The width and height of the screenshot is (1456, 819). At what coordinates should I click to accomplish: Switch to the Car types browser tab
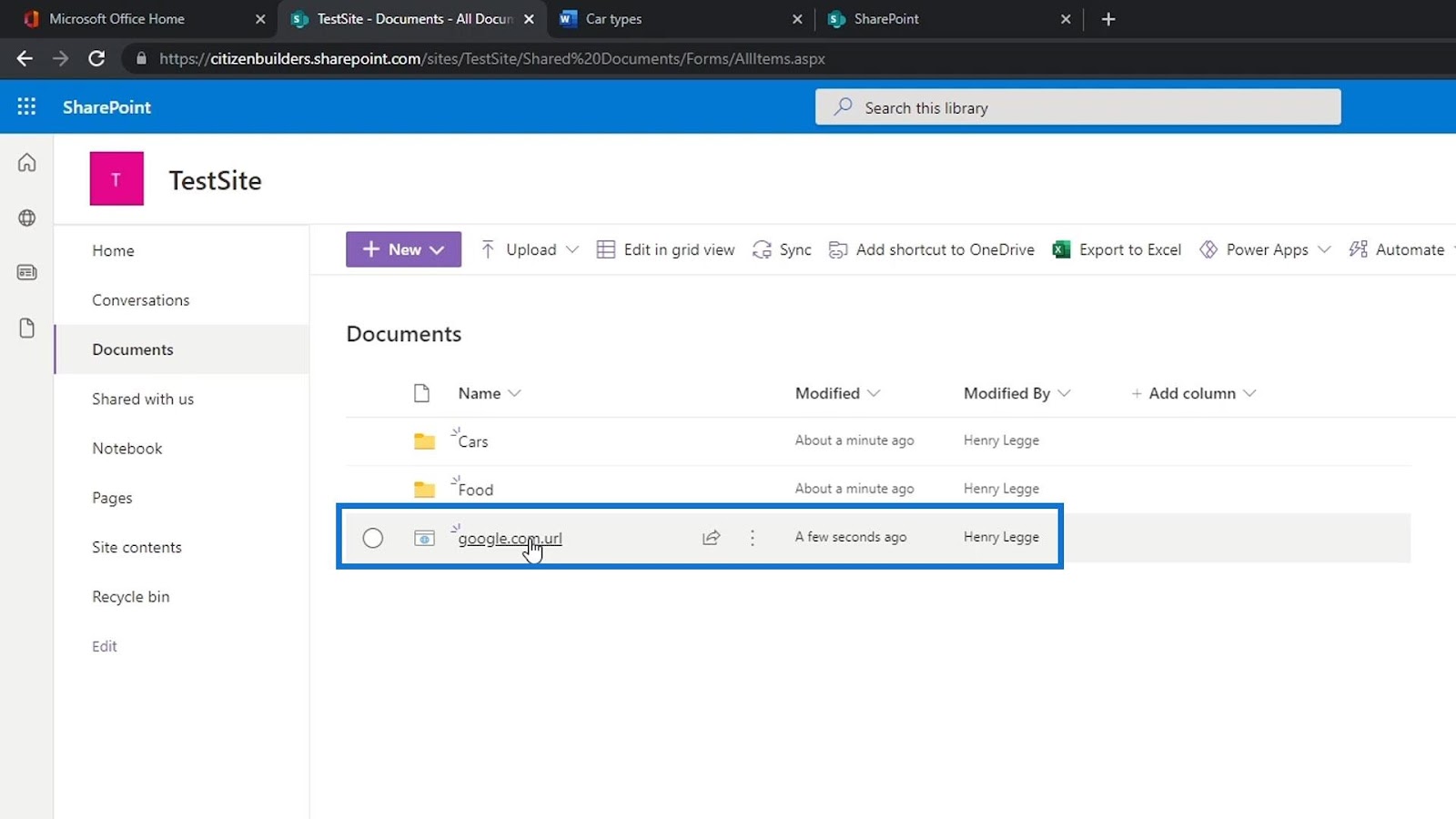(678, 19)
